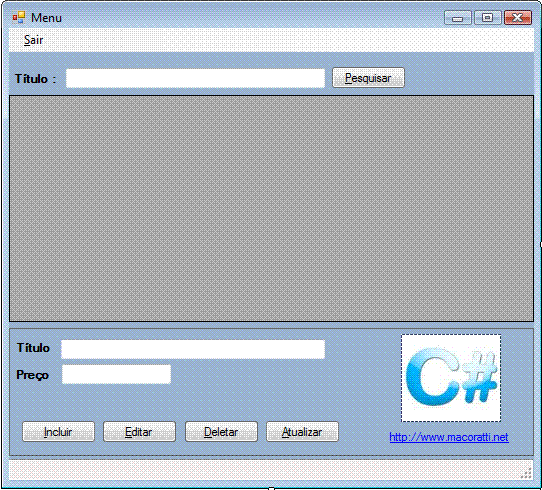542x490 pixels.
Task: Focus the Título search field beside Pesquisar
Action: point(195,78)
